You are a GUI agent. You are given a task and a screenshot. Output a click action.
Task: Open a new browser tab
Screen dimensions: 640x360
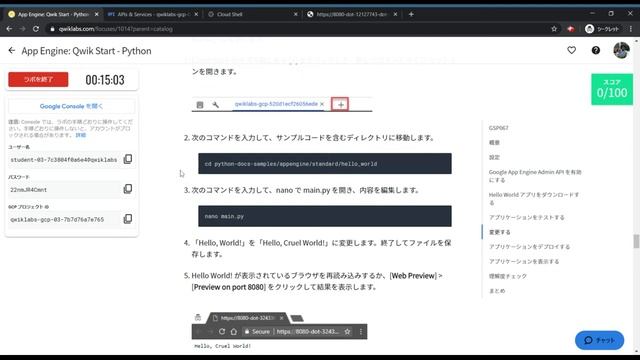(x=411, y=14)
